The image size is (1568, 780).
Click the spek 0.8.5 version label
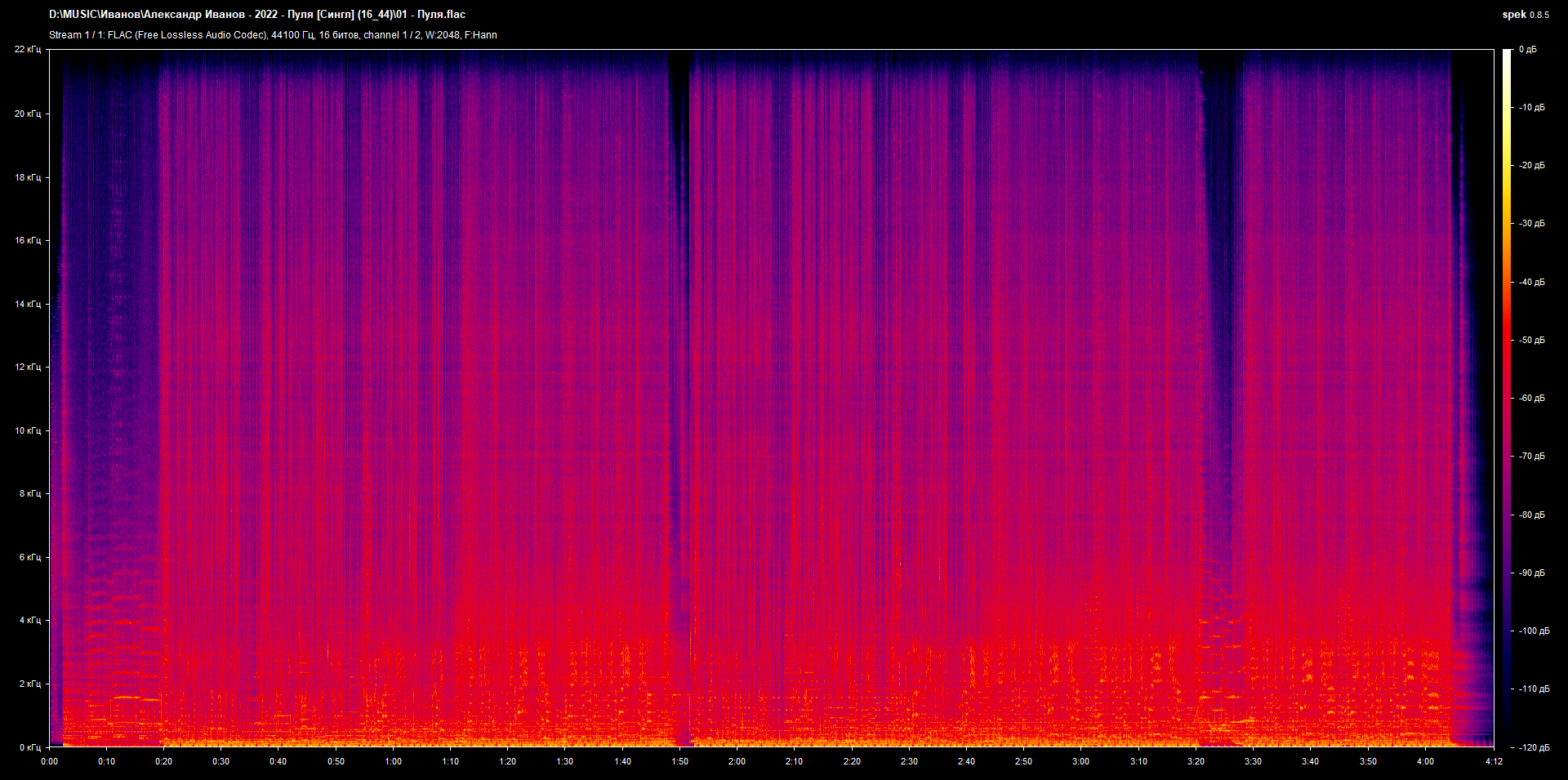coord(1526,15)
